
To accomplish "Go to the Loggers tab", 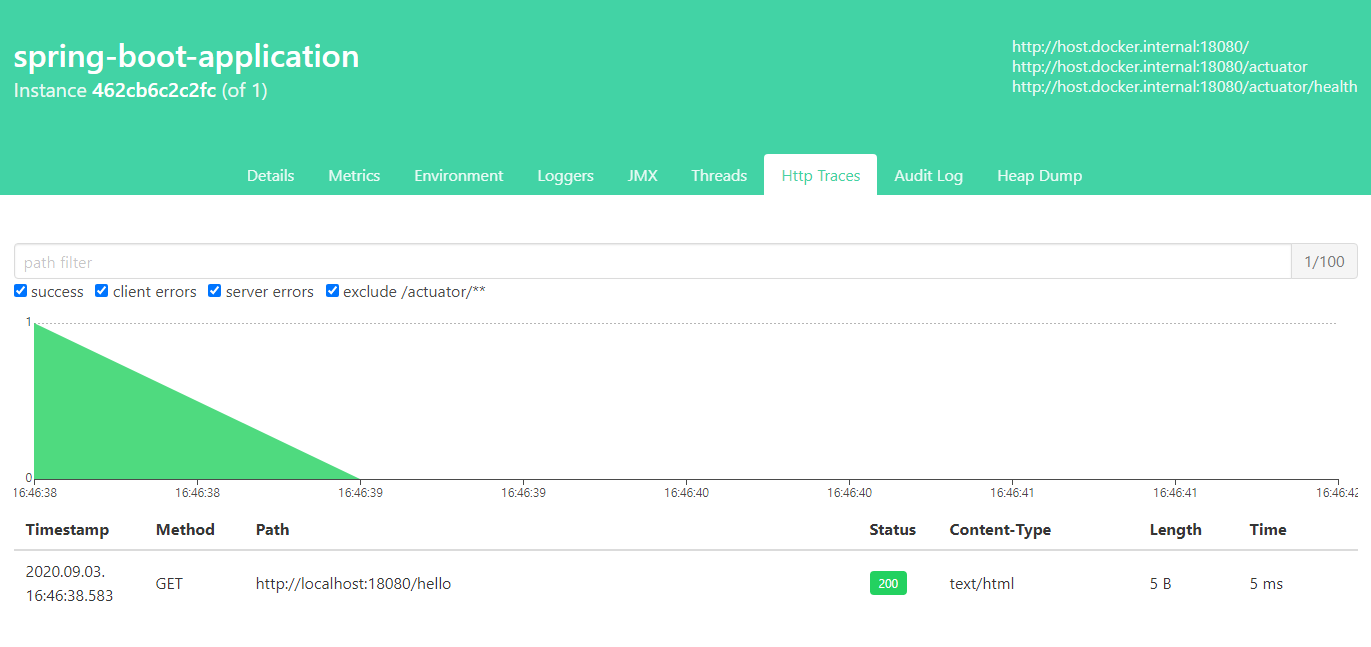I will [x=565, y=175].
